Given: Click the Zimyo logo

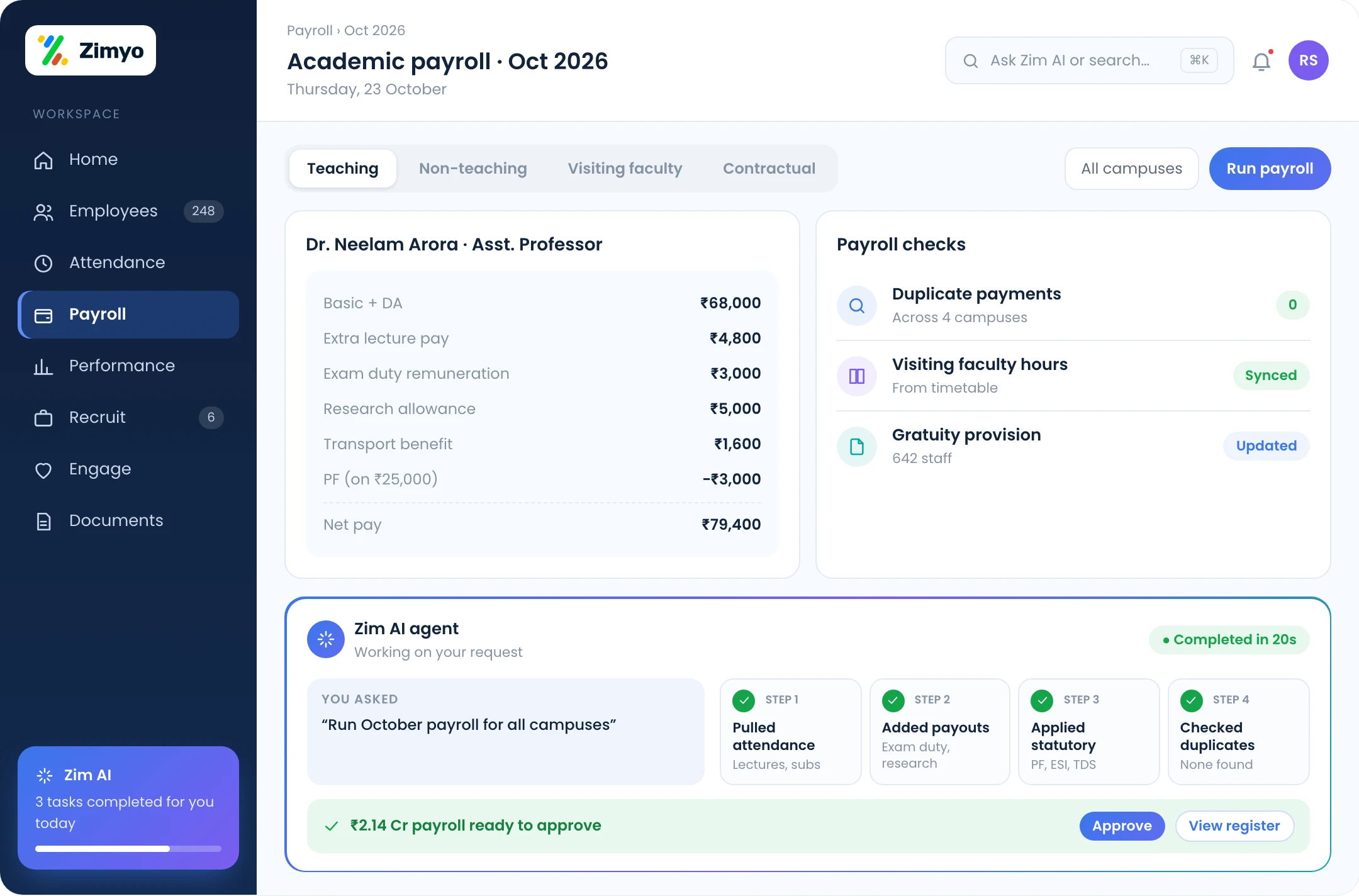Looking at the screenshot, I should tap(91, 50).
